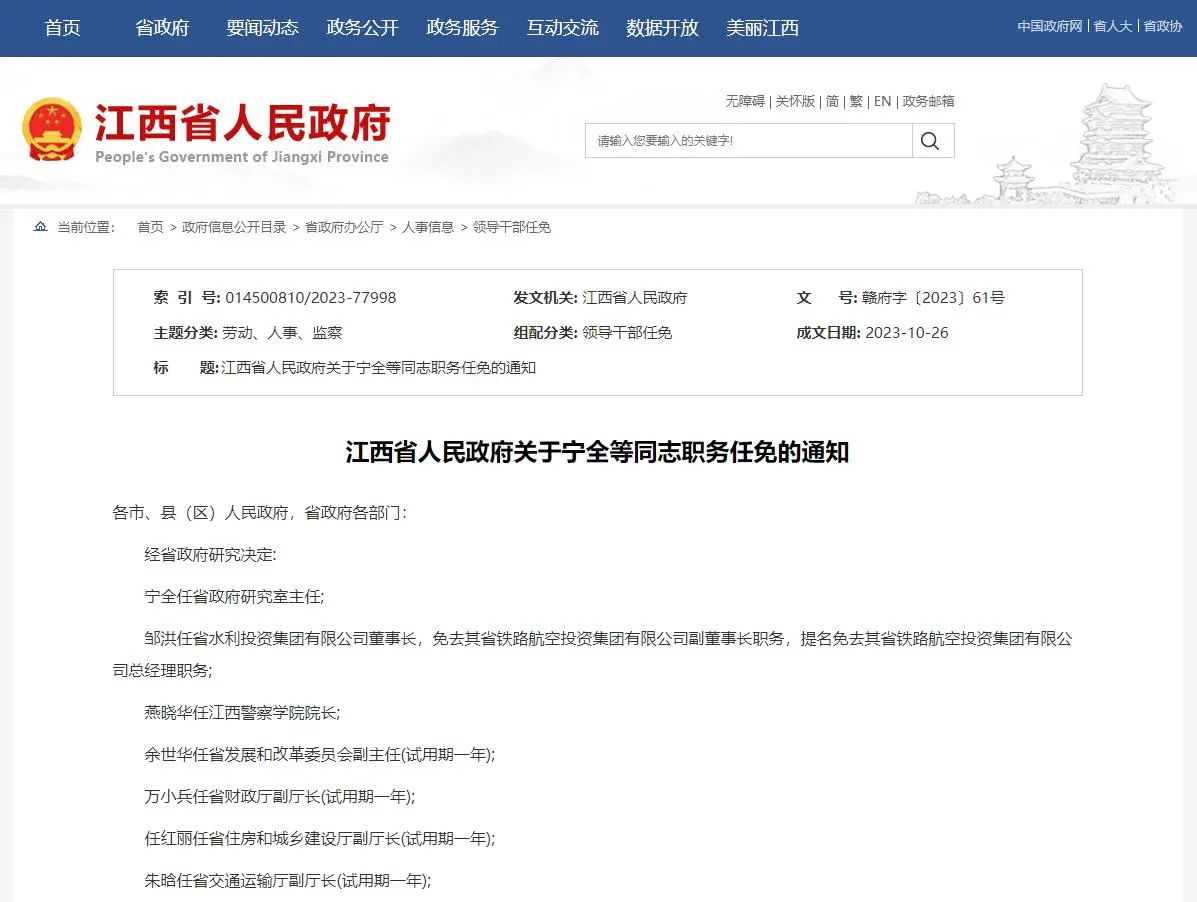Click the search magnifier icon
Screen dimensions: 1197x902
[x=931, y=141]
